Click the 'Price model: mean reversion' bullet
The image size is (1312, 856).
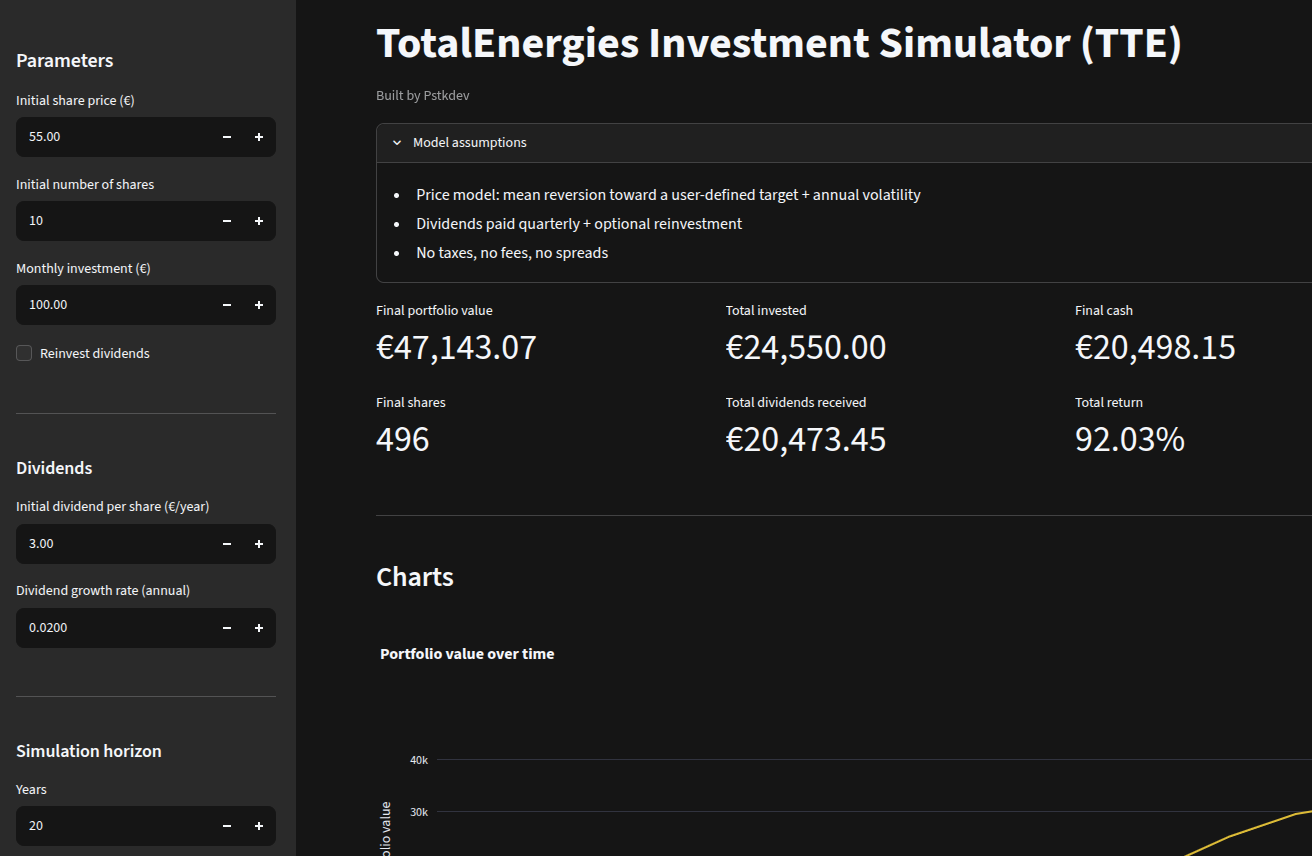668,195
